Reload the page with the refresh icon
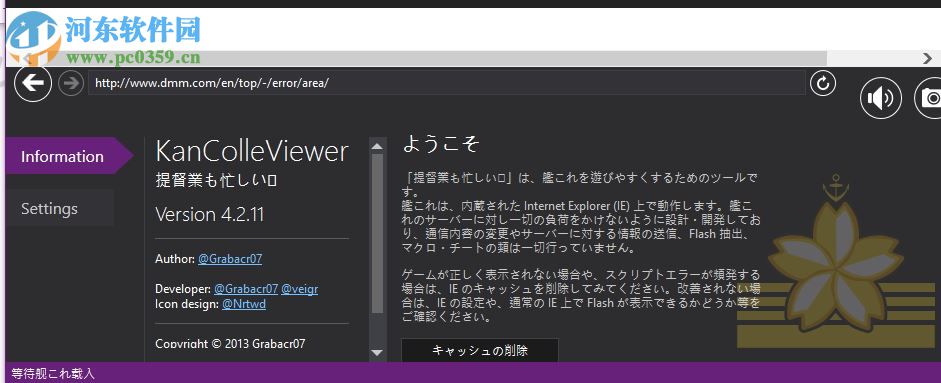This screenshot has width=941, height=383. 823,83
